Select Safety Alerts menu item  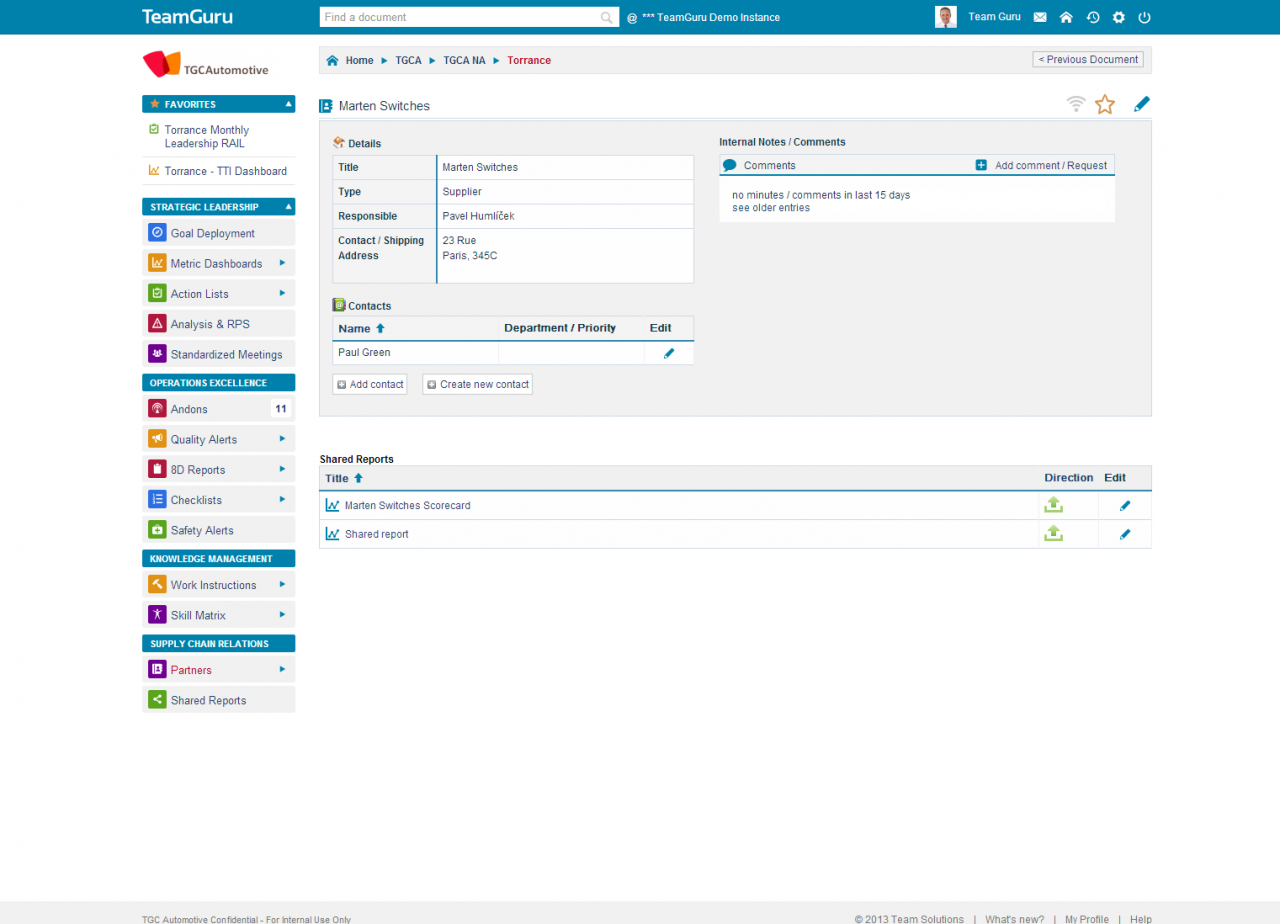201,530
